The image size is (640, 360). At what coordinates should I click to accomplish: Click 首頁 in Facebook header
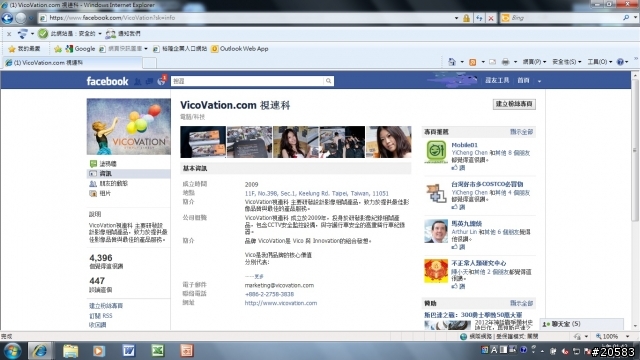point(523,80)
